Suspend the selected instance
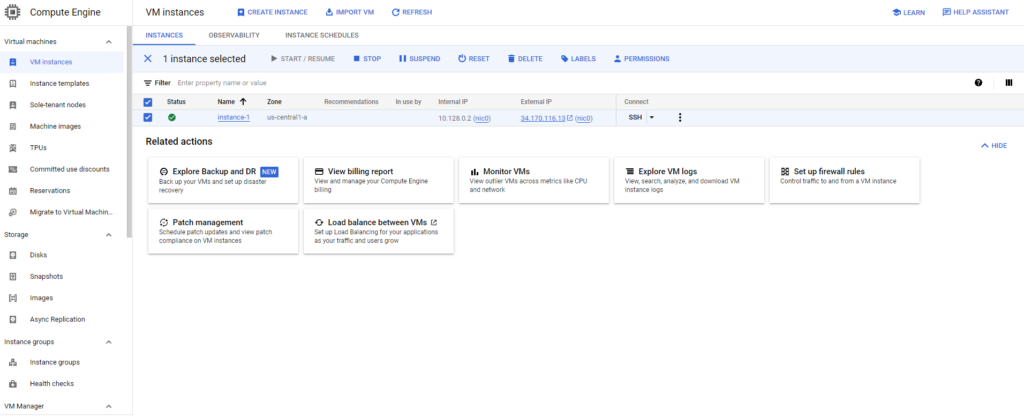The width and height of the screenshot is (1024, 416). click(x=419, y=59)
